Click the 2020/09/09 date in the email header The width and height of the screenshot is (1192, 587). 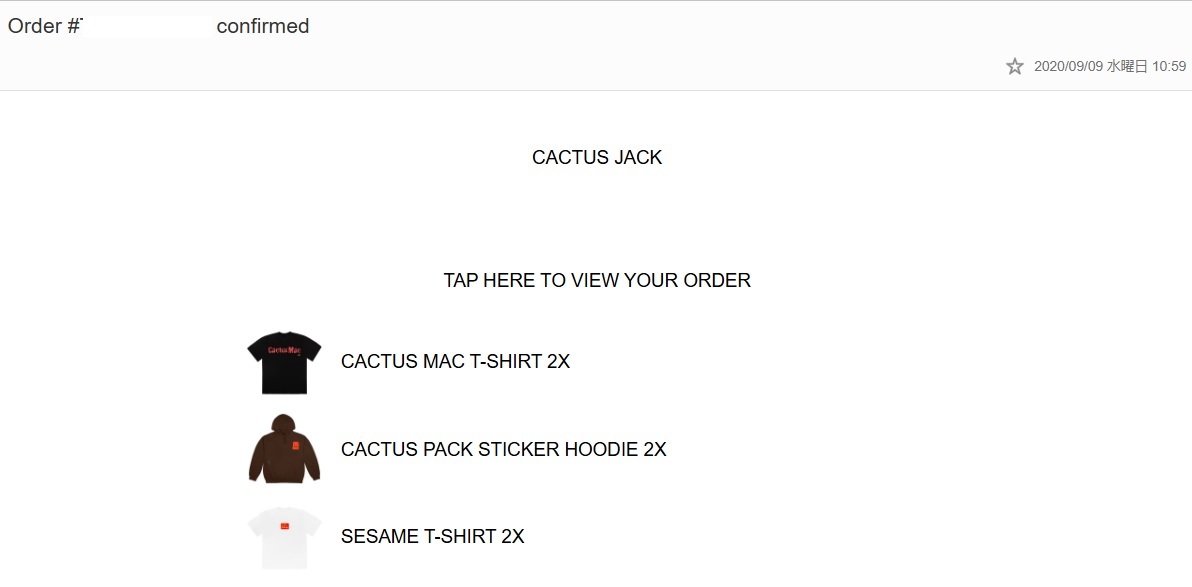(x=1069, y=67)
